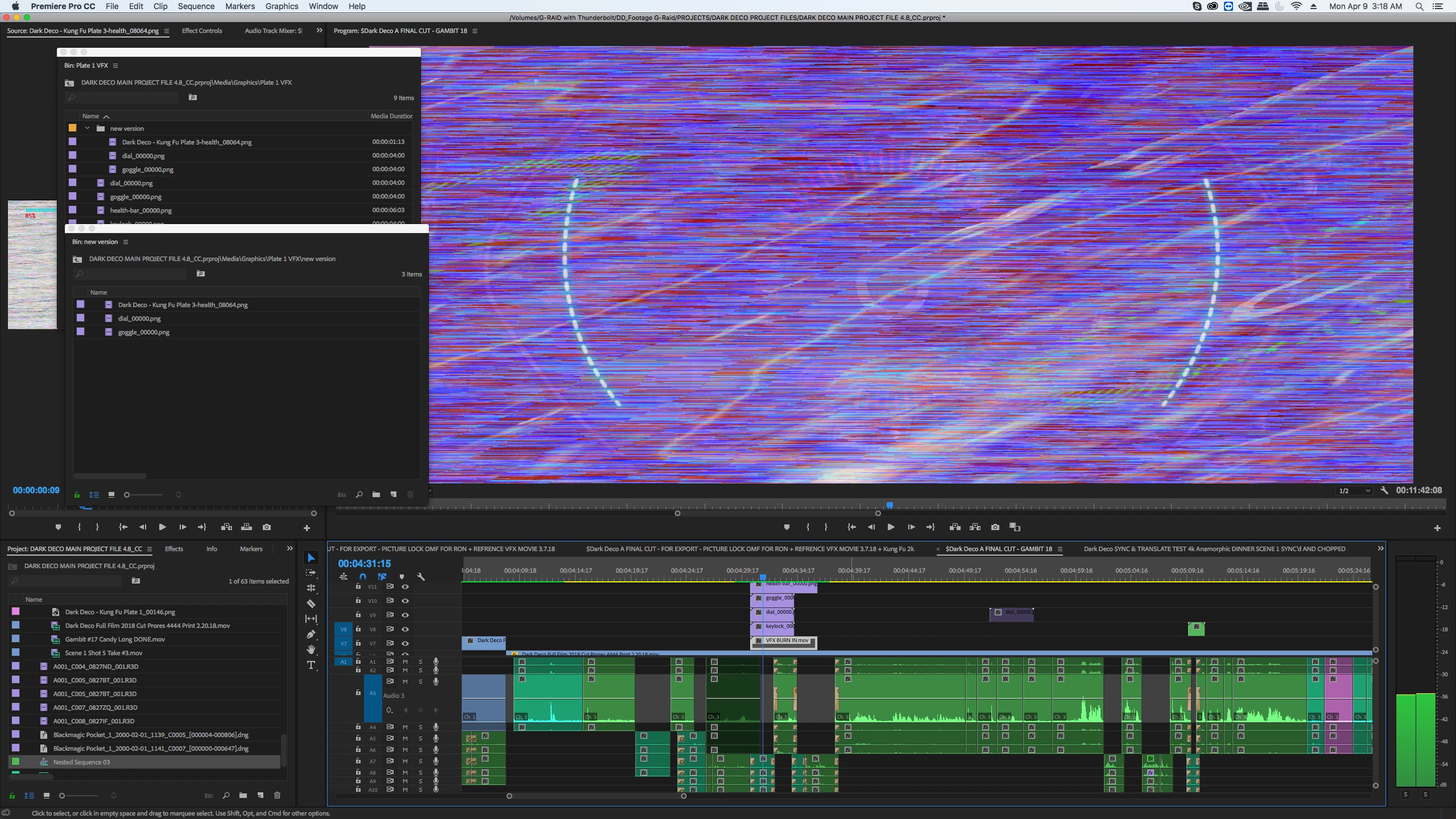
Task: Collapse the new version bin folder
Action: click(87, 129)
